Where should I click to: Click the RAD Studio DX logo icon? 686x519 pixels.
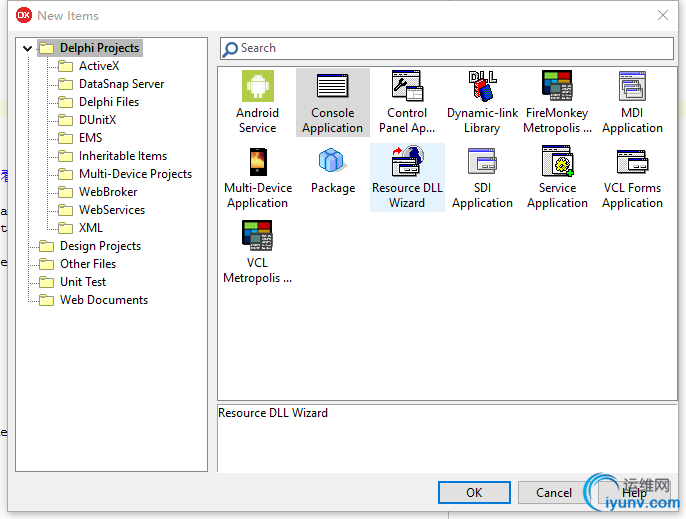[x=24, y=15]
